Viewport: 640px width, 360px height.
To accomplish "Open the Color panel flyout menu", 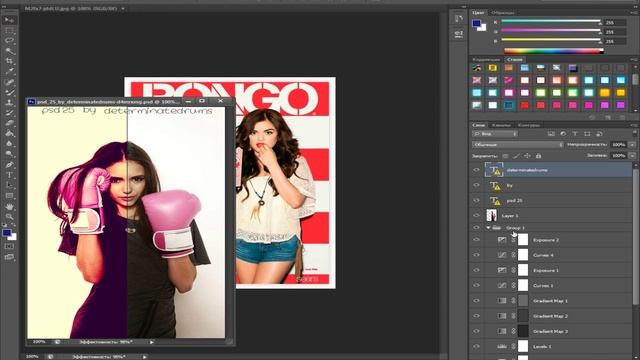I will coord(634,13).
